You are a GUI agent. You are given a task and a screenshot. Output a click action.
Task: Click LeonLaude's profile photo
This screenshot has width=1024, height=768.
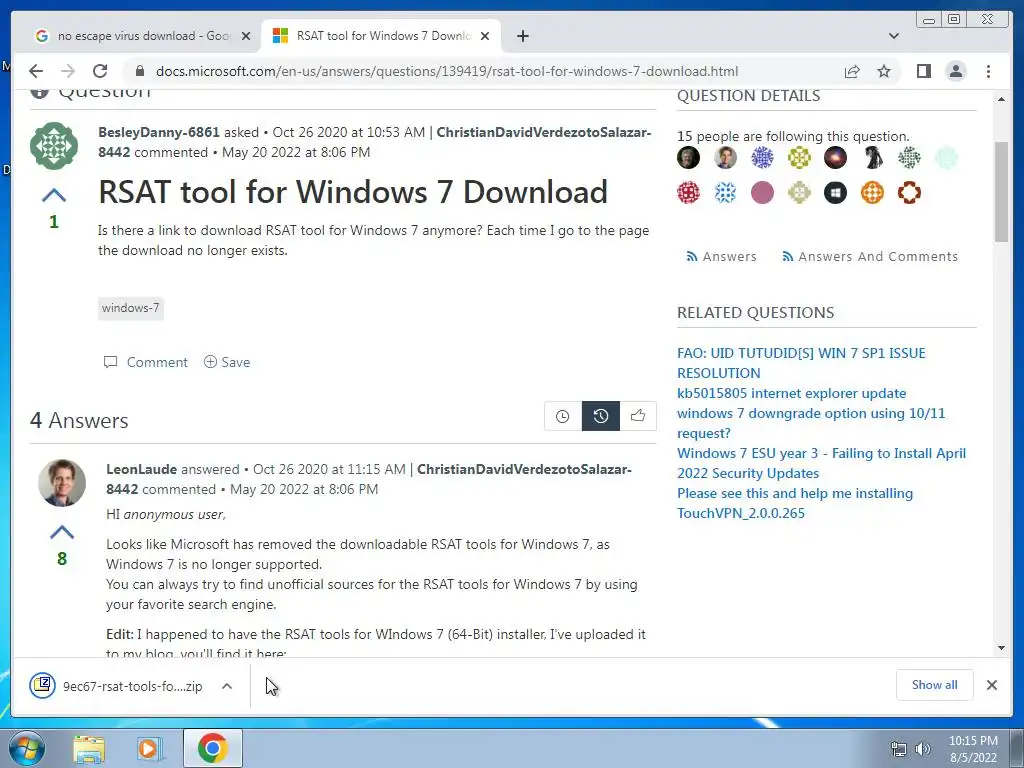click(x=62, y=483)
